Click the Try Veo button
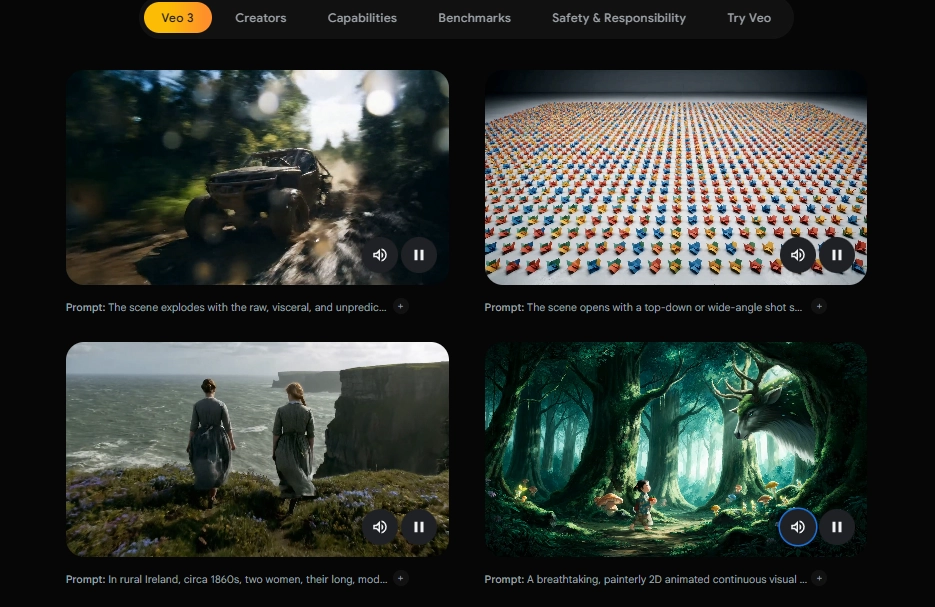This screenshot has height=607, width=935. 749,18
